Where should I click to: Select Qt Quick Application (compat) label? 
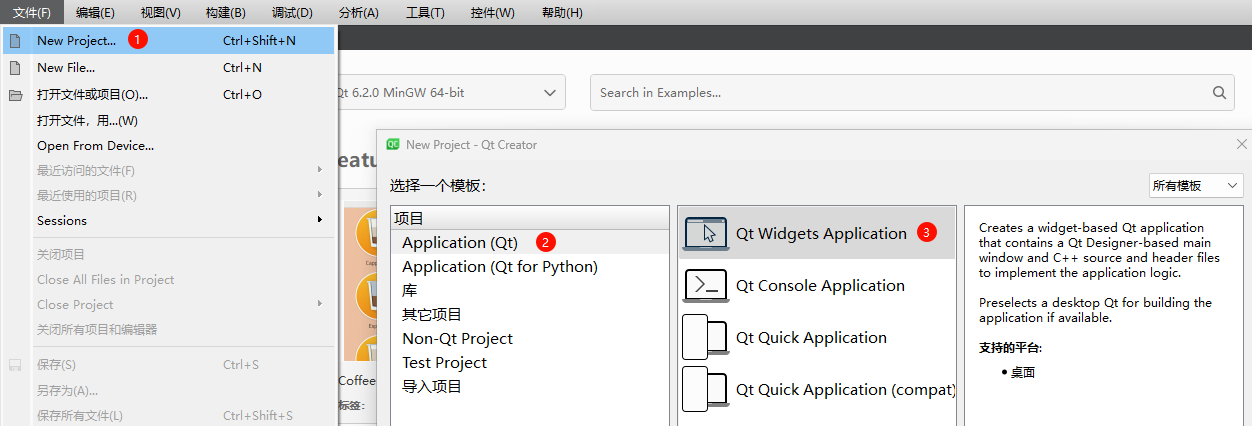[846, 389]
